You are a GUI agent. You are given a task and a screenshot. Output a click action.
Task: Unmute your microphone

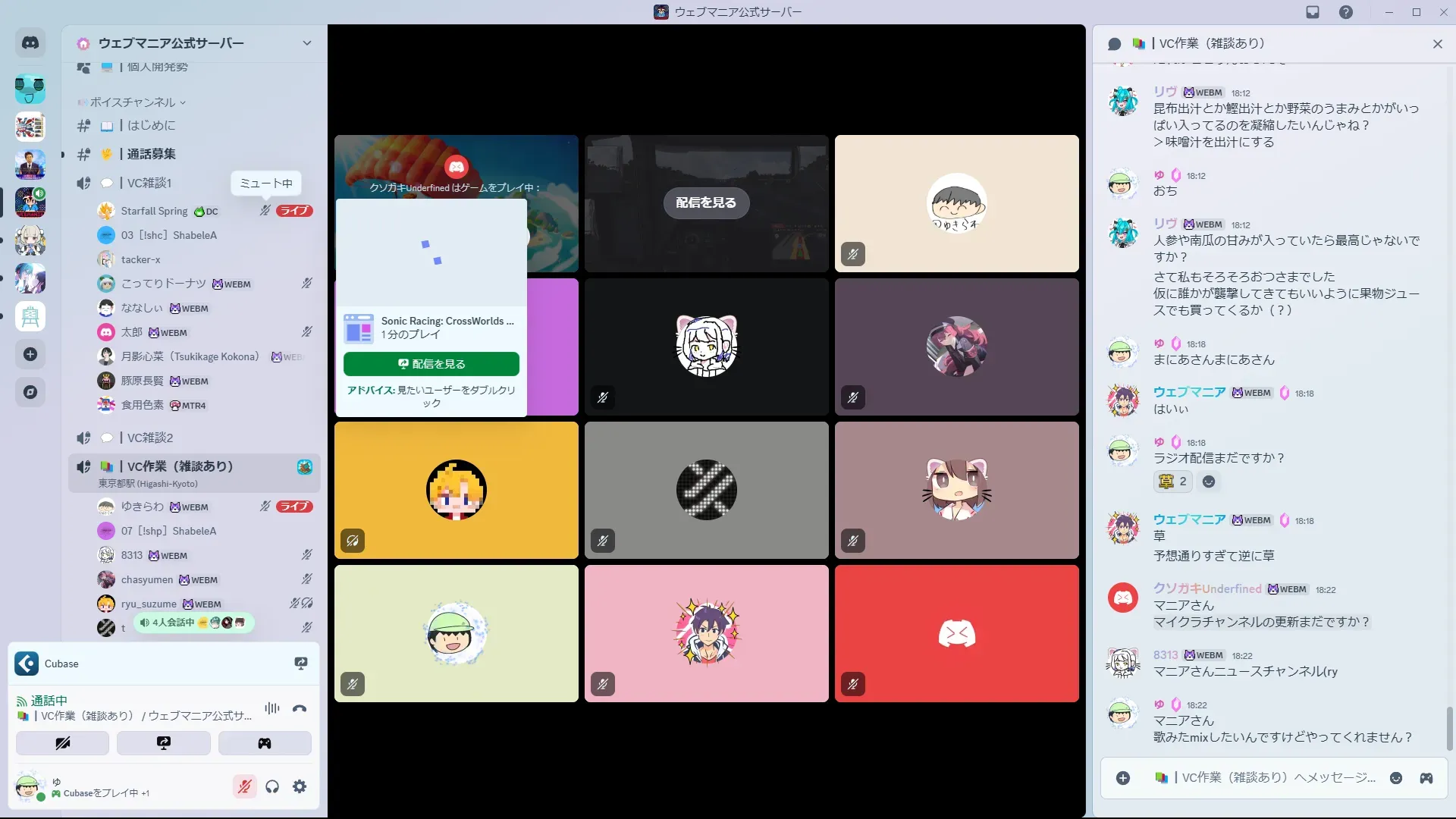tap(244, 786)
